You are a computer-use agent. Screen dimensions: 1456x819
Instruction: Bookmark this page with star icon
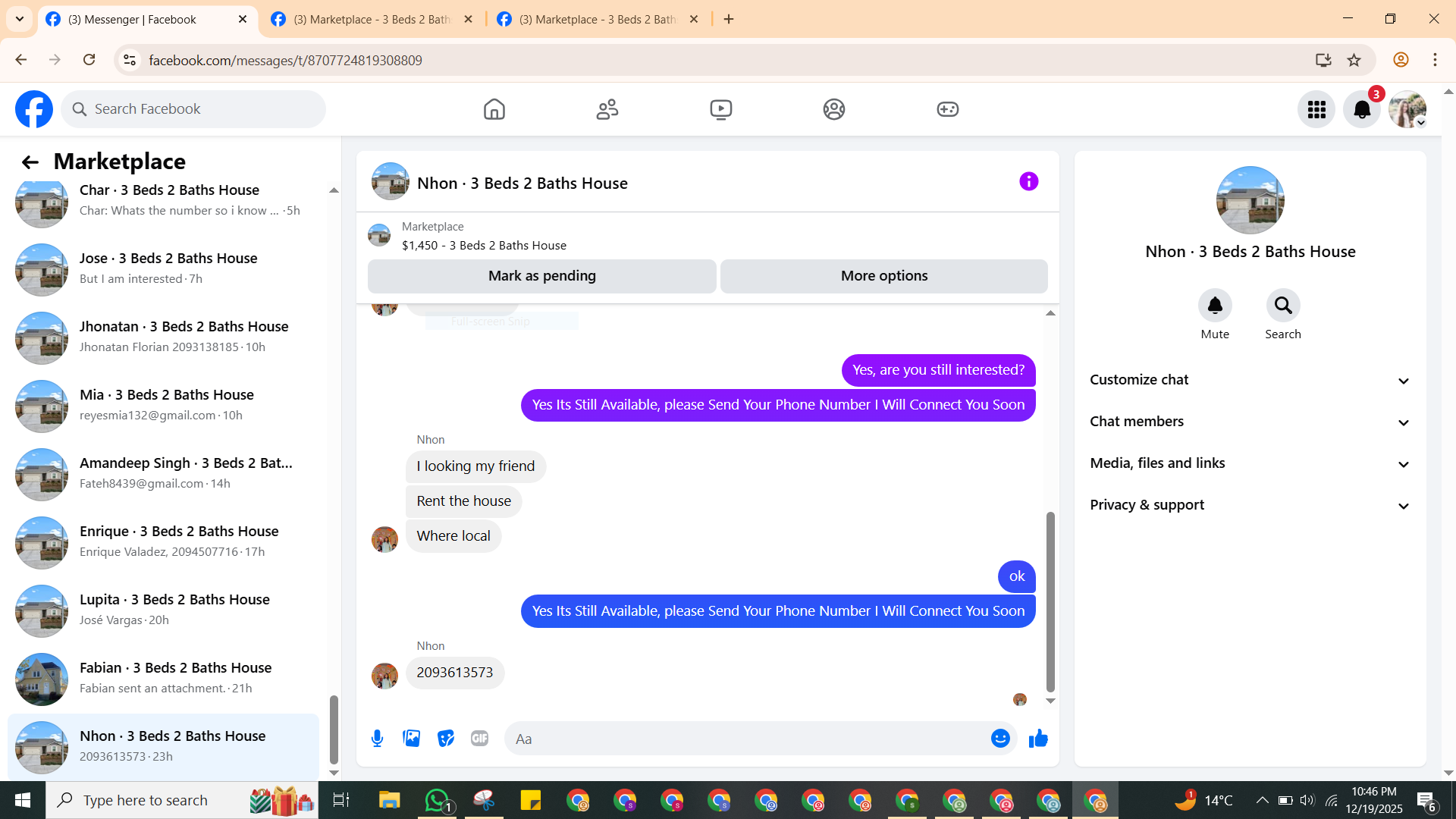point(1354,60)
